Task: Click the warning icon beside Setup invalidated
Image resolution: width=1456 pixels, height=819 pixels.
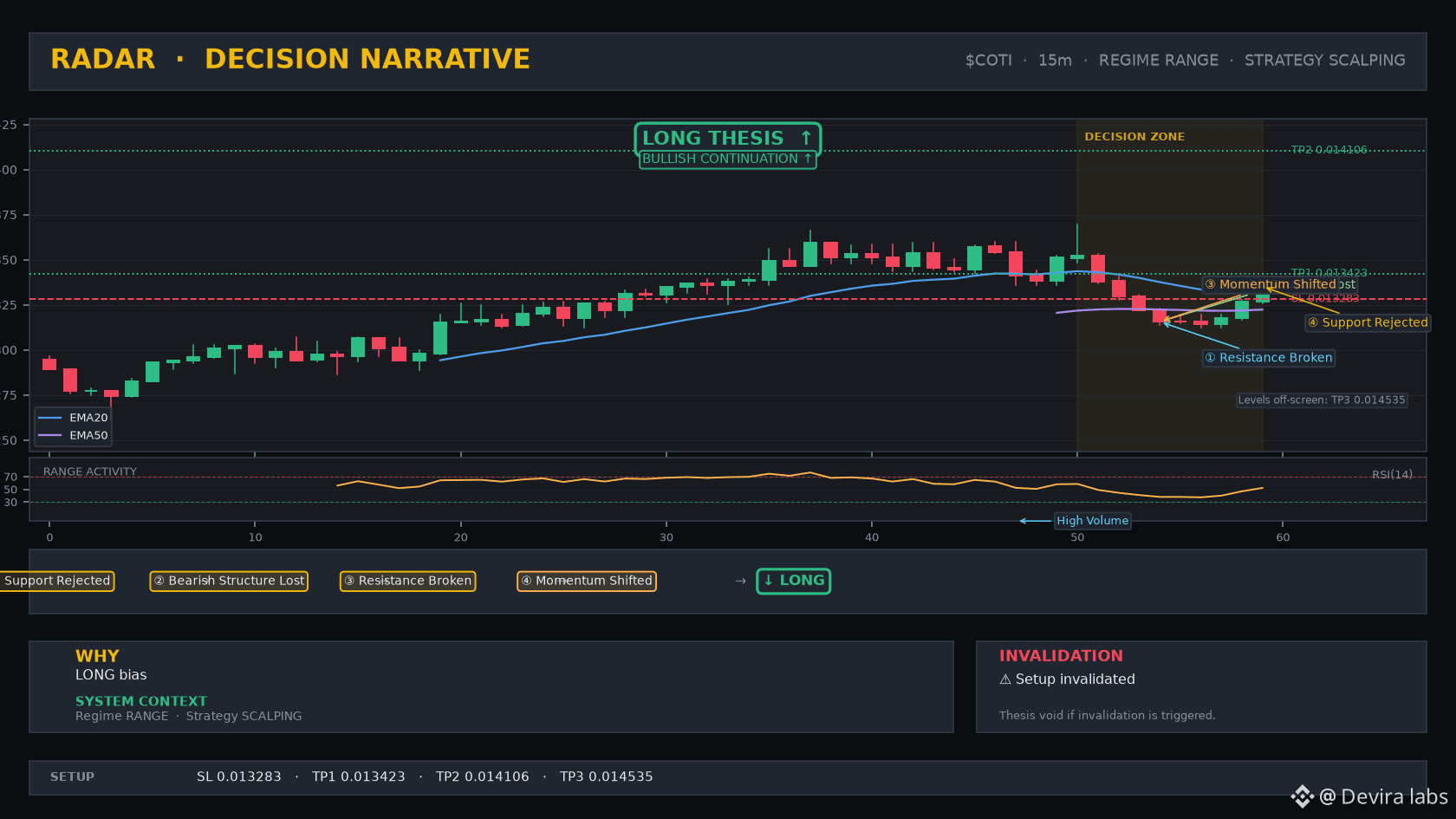Action: point(1005,679)
